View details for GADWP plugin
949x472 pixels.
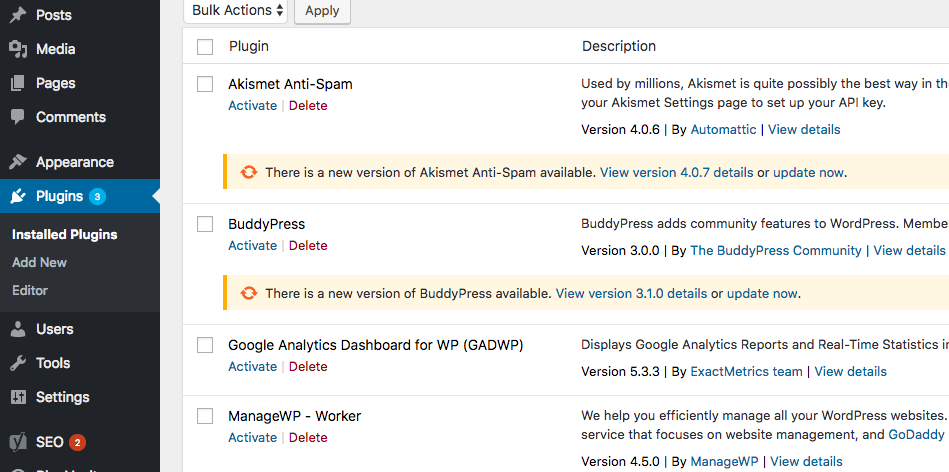(x=850, y=372)
